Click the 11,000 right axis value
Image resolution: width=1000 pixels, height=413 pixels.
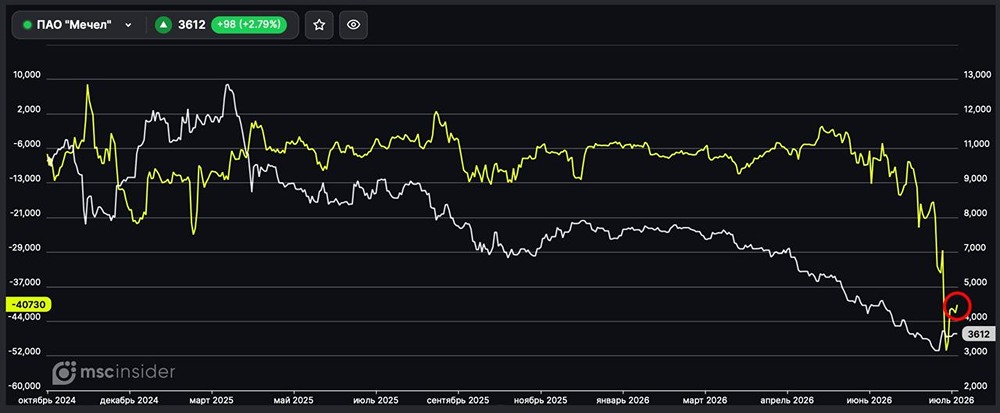point(975,145)
